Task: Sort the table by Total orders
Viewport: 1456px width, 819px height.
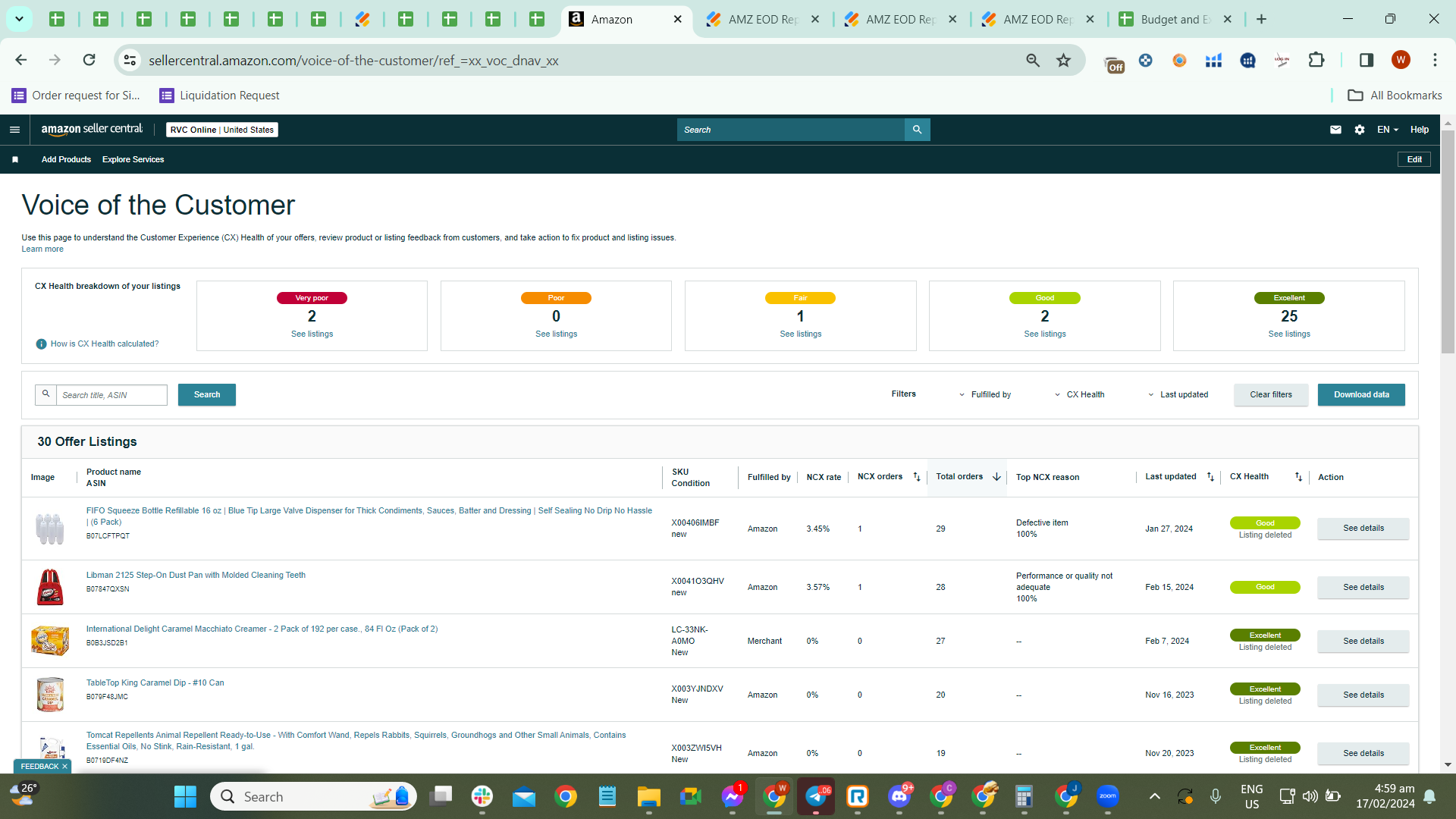Action: pos(996,477)
